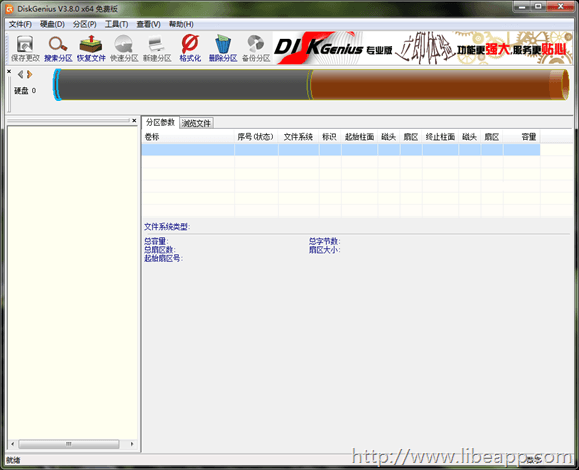
Task: Sort by 文件系统 column header
Action: 298,137
